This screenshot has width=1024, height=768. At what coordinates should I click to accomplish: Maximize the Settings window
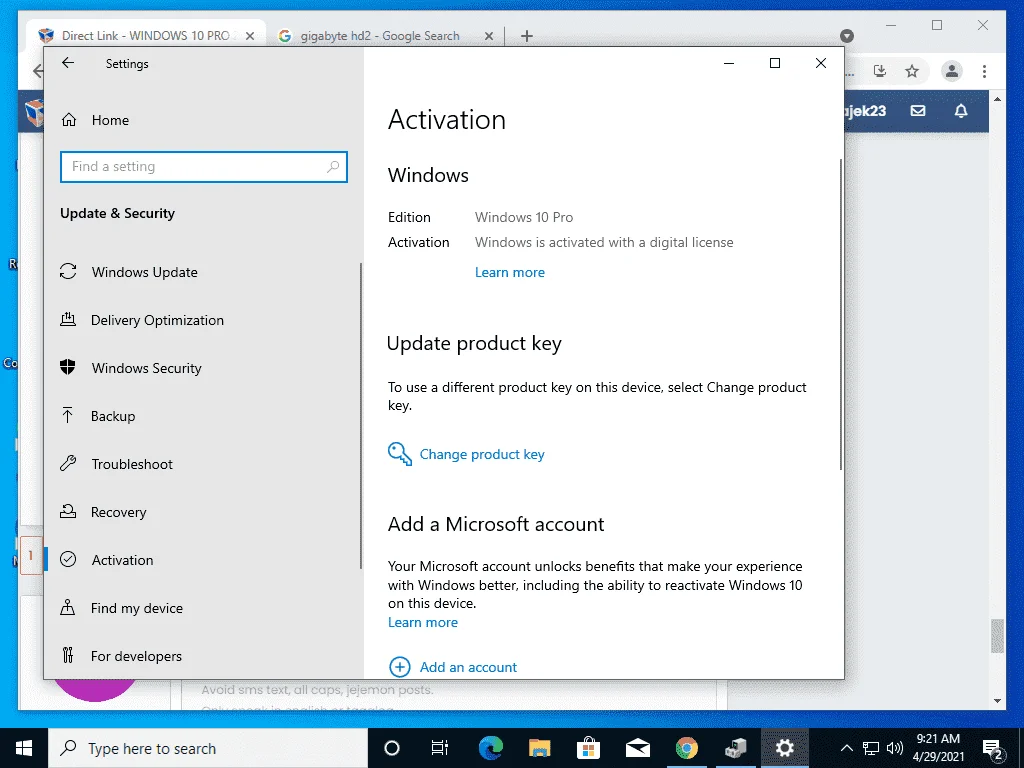[775, 63]
